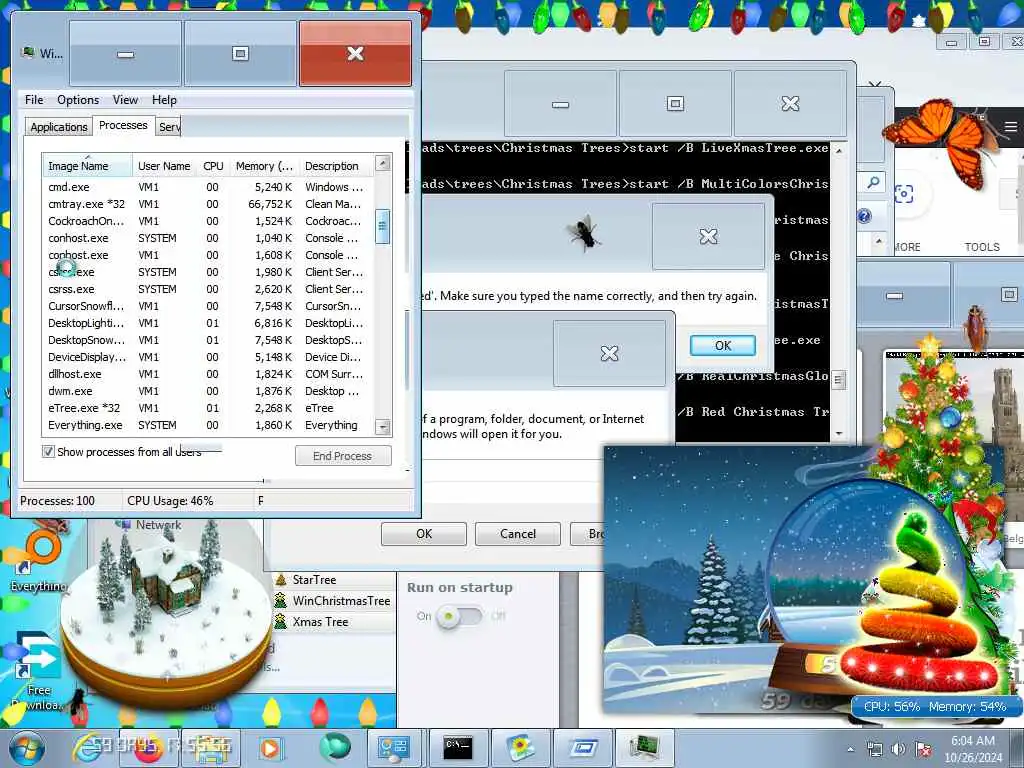Open the Action Center flag icon
Viewport: 1024px width, 768px height.
(x=923, y=749)
